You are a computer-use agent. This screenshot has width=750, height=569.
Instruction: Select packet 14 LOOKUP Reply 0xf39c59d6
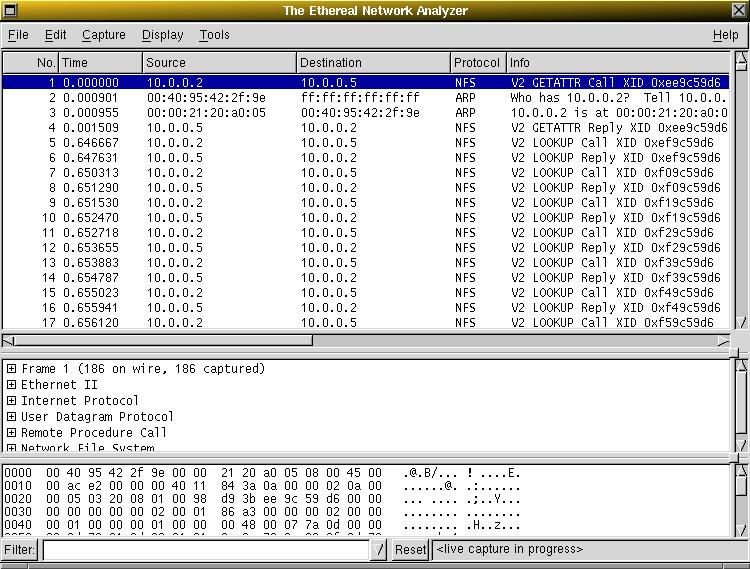(366, 277)
